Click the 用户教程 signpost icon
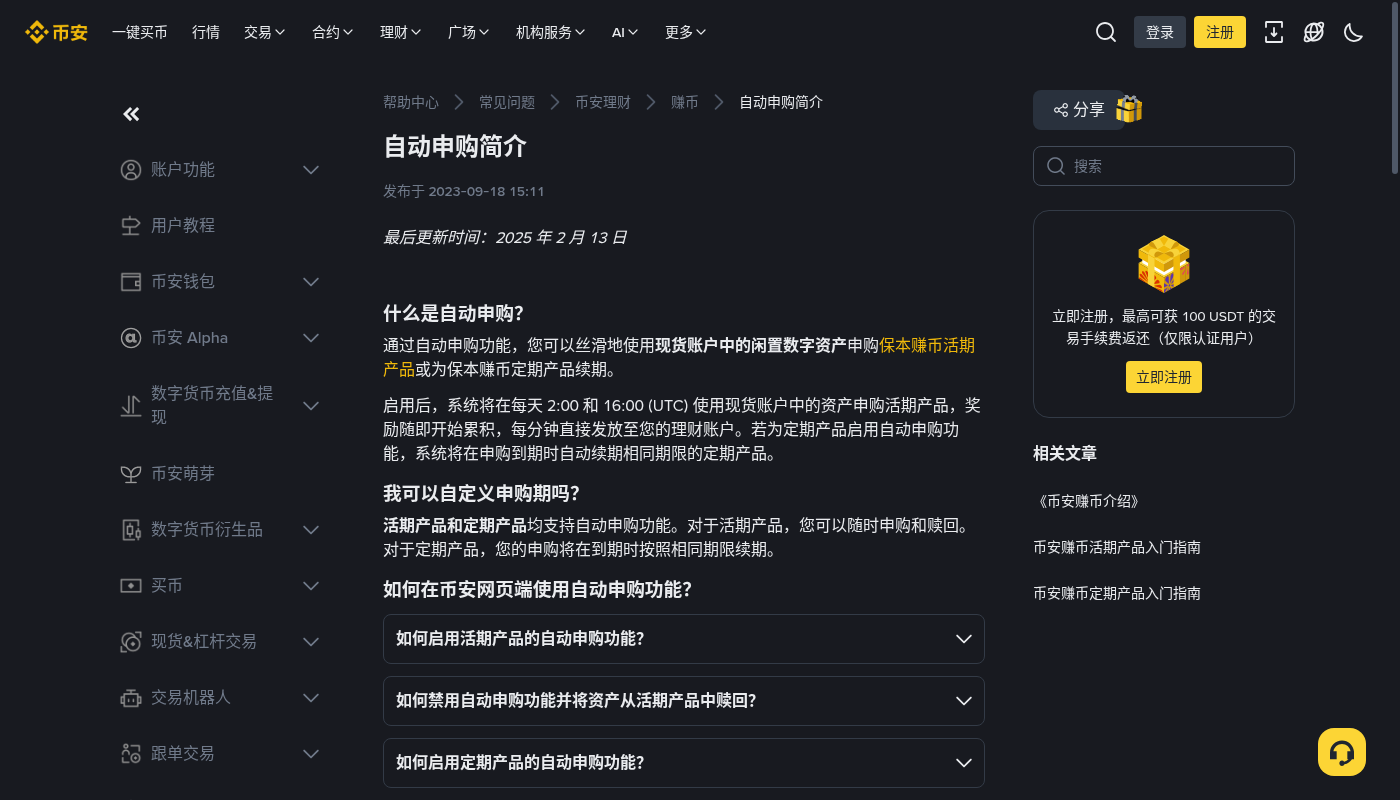This screenshot has width=1400, height=800. 131,226
